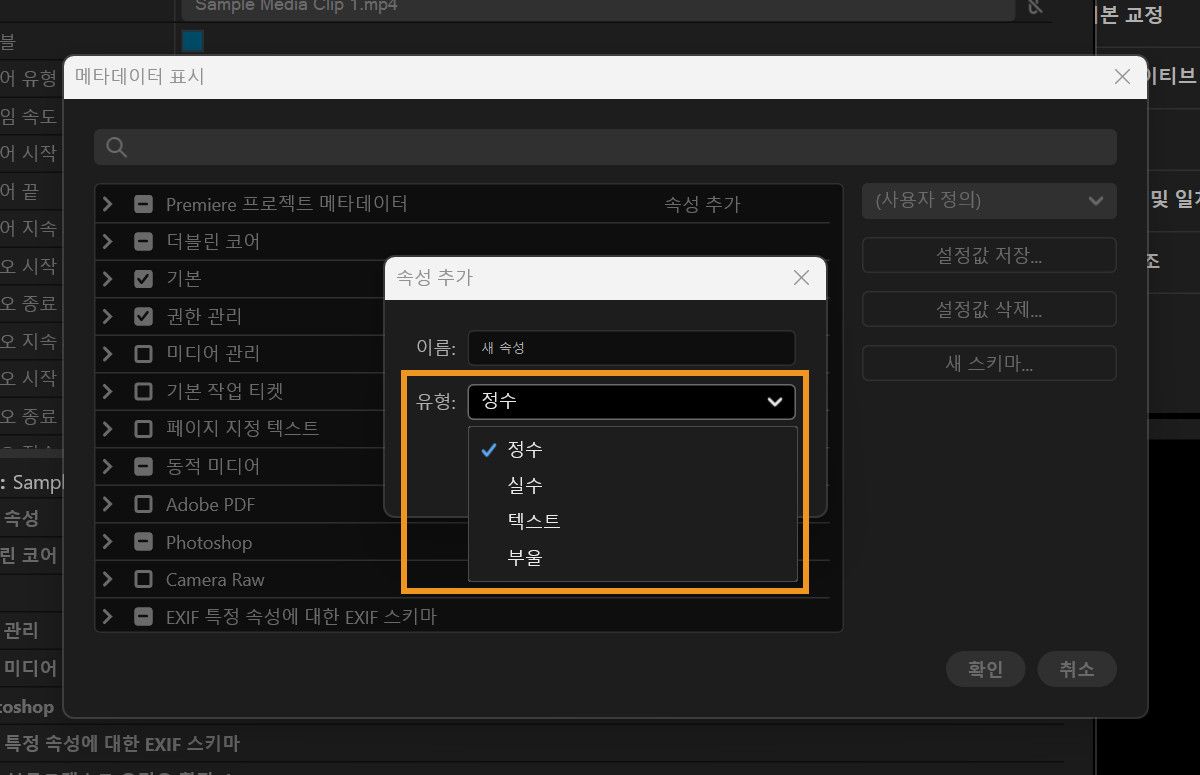Image resolution: width=1200 pixels, height=775 pixels.
Task: Toggle the Premiere 프로젝트 메타데이터 checkbox
Action: (x=143, y=204)
